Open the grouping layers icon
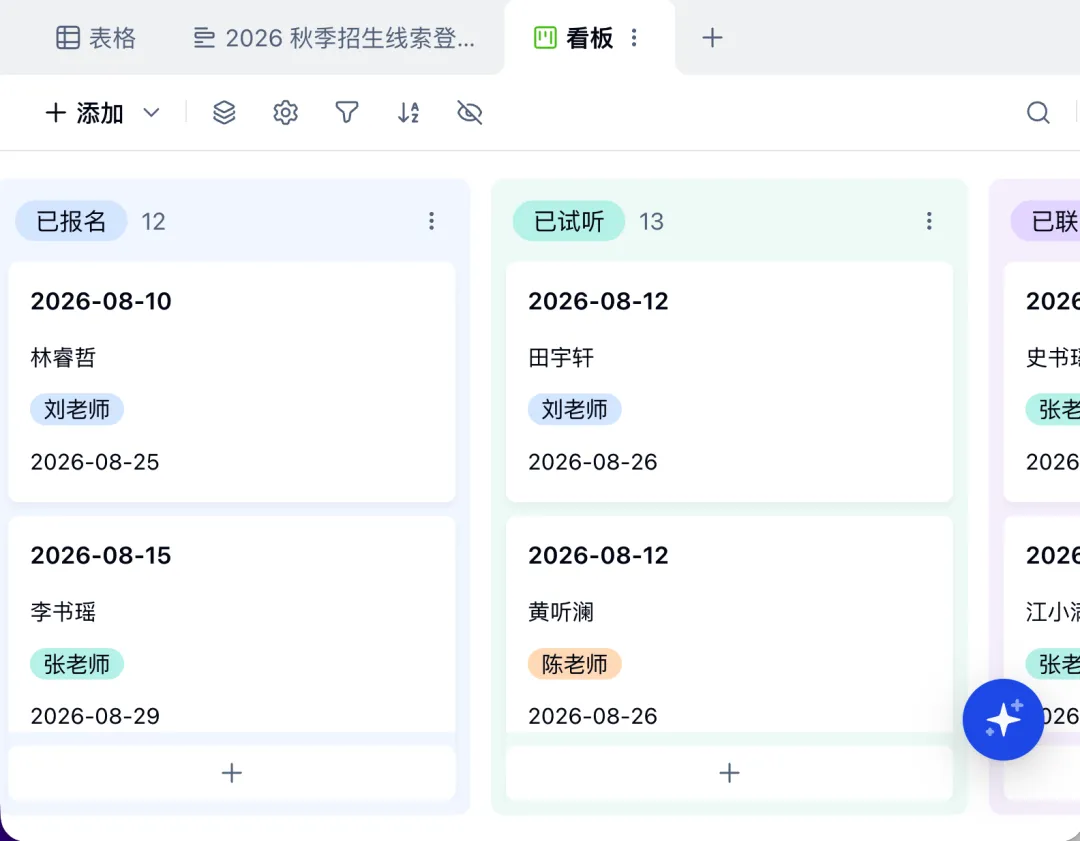The height and width of the screenshot is (841, 1080). point(224,112)
